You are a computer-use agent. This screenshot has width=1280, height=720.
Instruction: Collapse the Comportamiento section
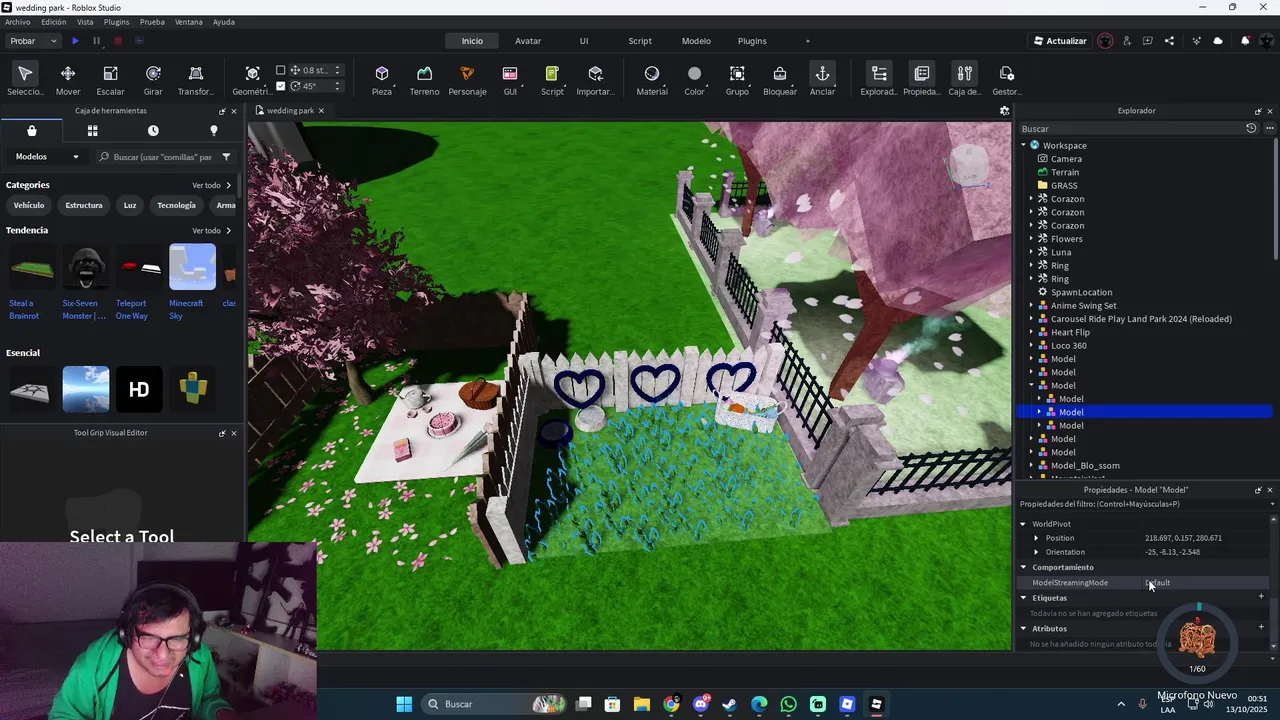coord(1023,567)
